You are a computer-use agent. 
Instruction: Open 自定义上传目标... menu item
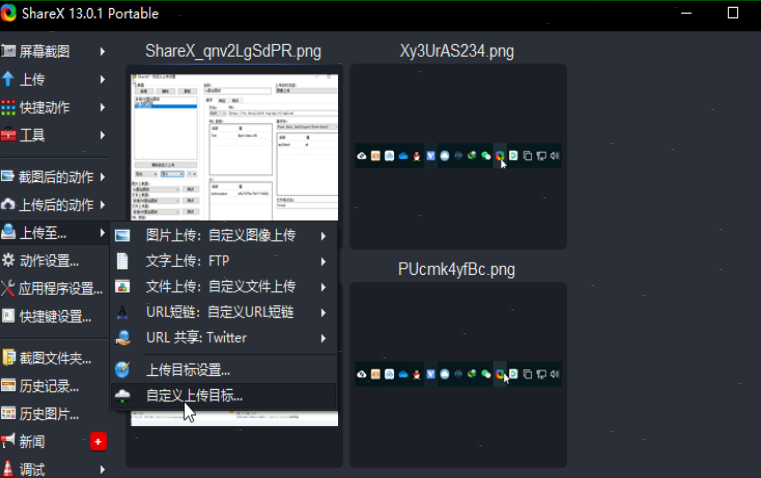point(223,396)
